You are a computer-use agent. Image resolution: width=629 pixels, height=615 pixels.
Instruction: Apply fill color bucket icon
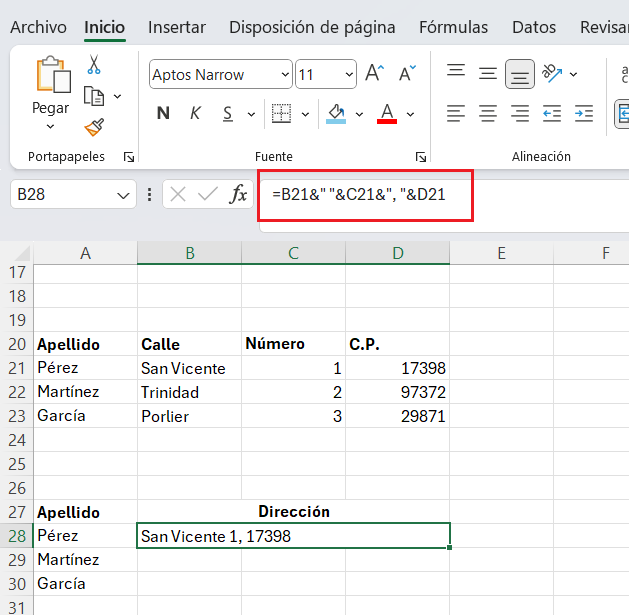click(336, 114)
